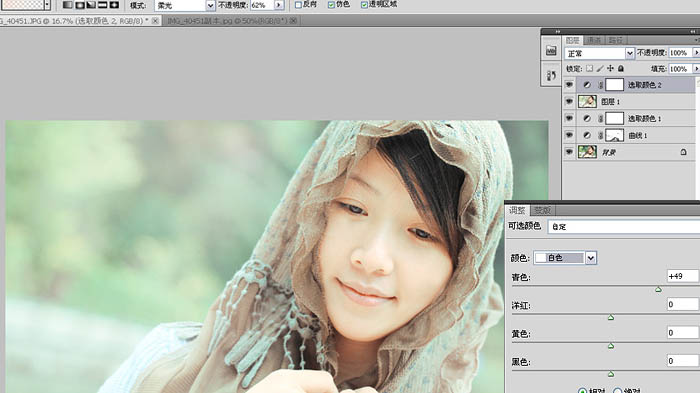Click the 选取颜色 2 adjustment icon
The height and width of the screenshot is (393, 700).
(587, 84)
